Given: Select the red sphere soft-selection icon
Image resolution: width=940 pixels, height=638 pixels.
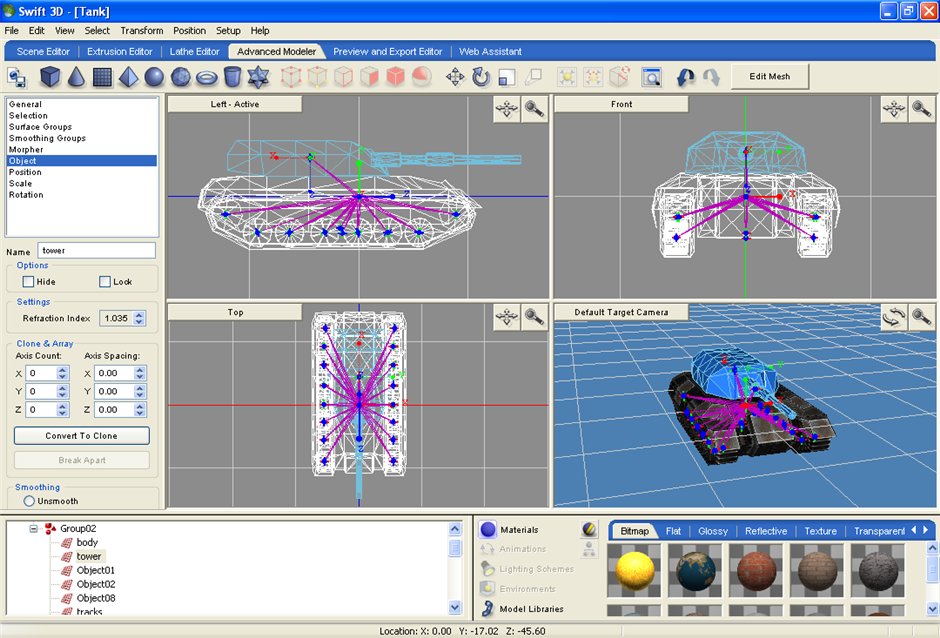Looking at the screenshot, I should click(x=421, y=77).
